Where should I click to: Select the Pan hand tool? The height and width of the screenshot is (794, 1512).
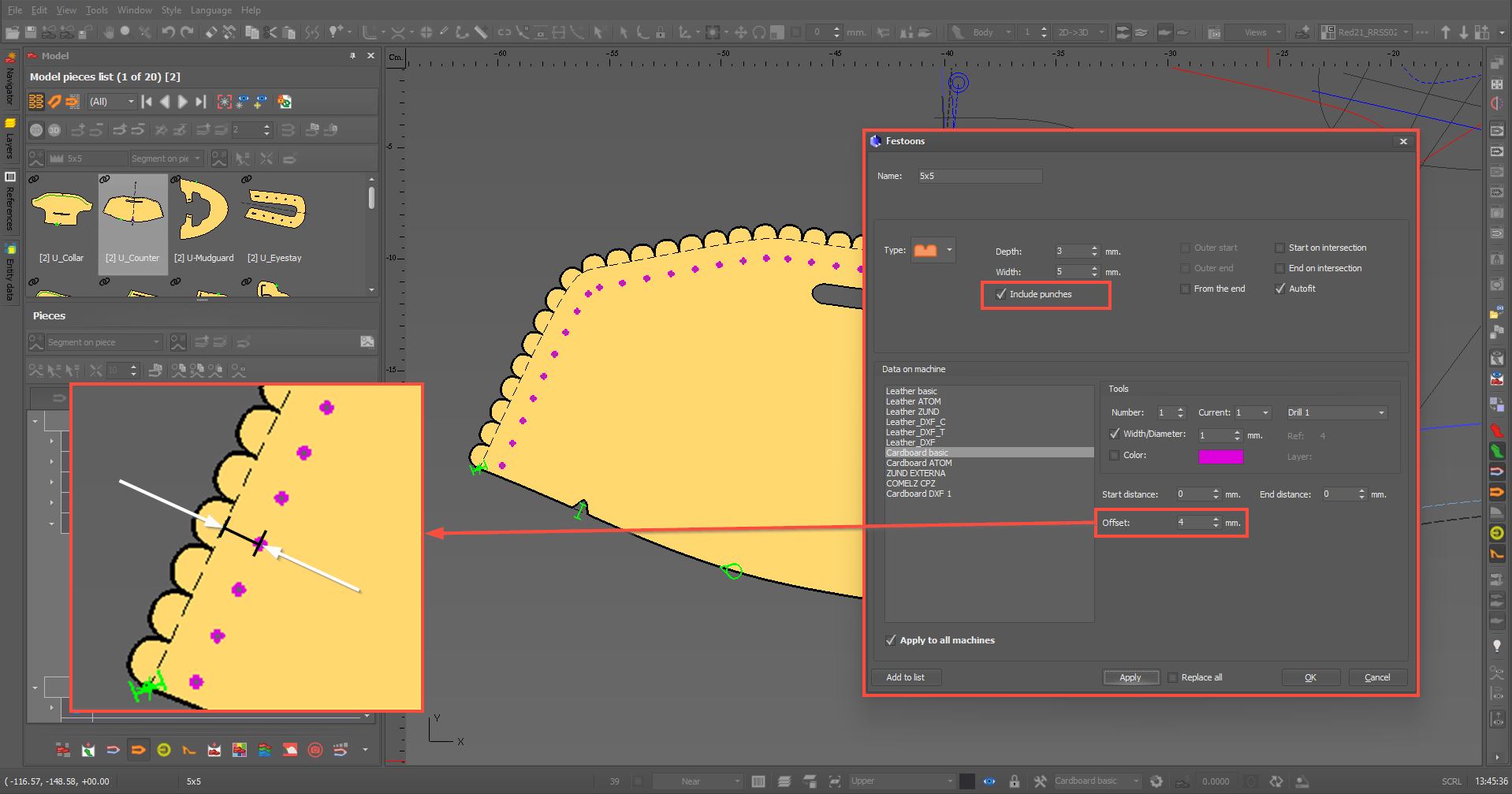coord(108,32)
